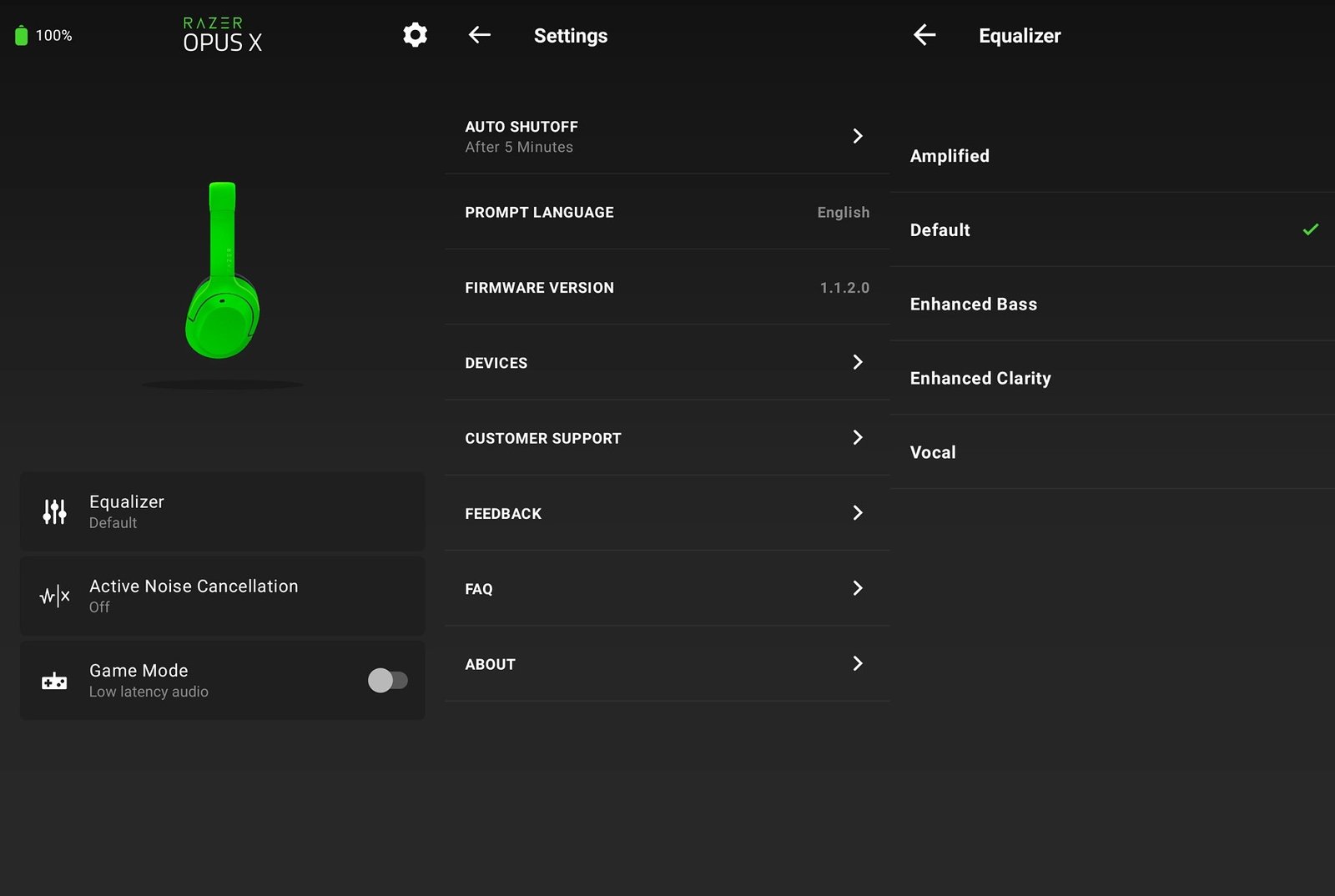Click the '1.1.2.0' firmware value
Viewport: 1335px width, 896px height.
pyautogui.click(x=844, y=288)
